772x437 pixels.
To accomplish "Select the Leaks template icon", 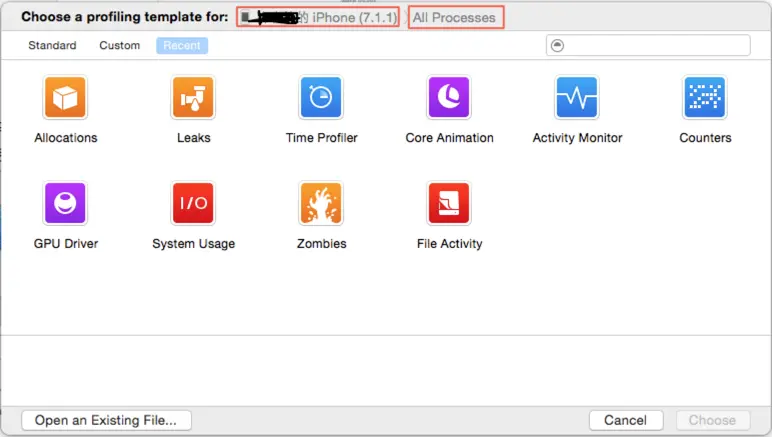I will [193, 97].
